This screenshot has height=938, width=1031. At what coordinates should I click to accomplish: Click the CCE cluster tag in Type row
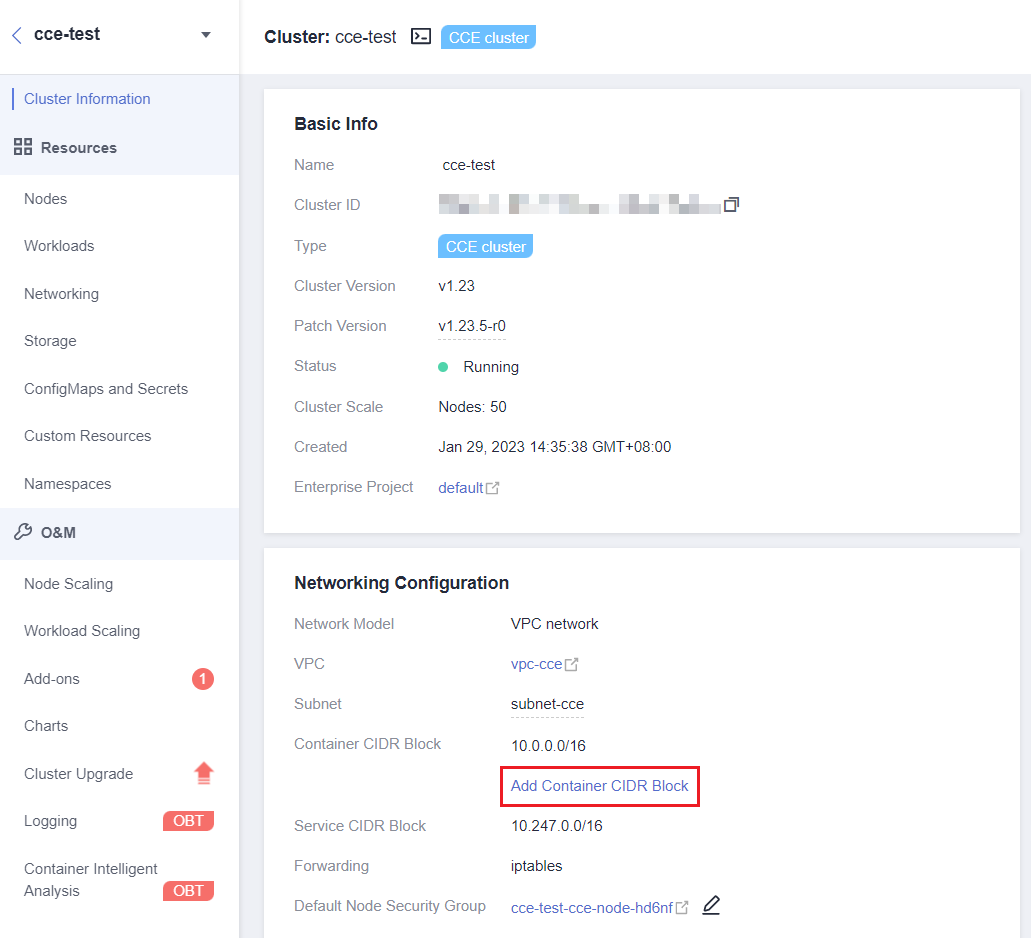pos(485,246)
